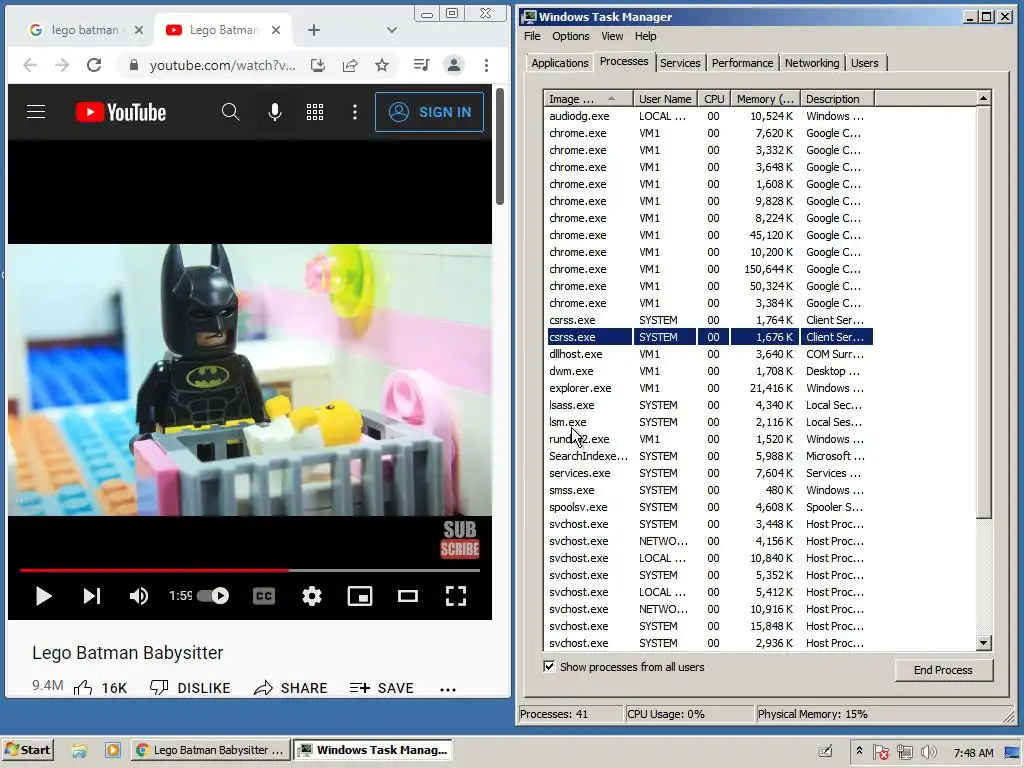Click the End Process button
The height and width of the screenshot is (768, 1024).
pos(943,670)
